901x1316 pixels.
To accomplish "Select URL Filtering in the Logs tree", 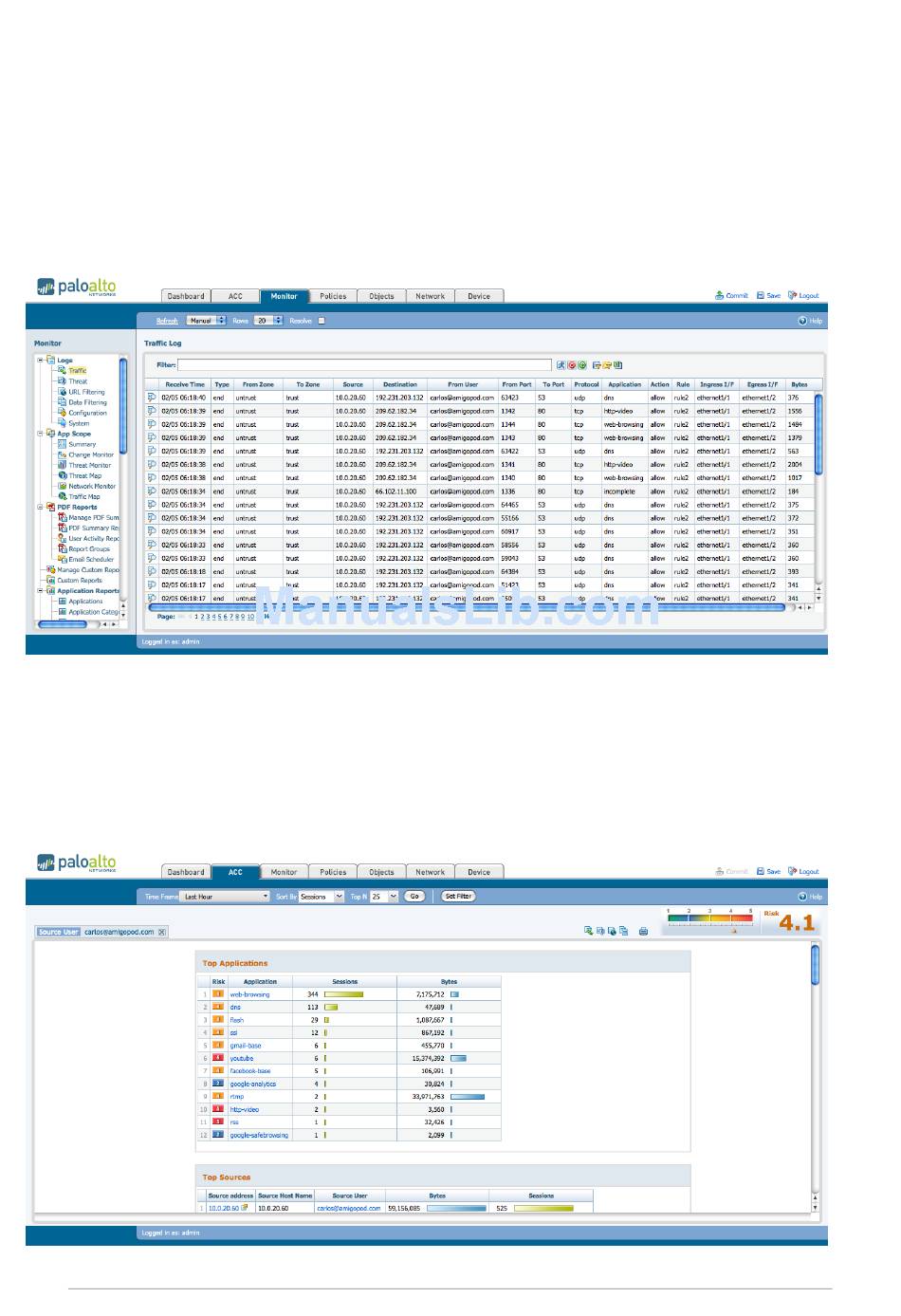I will click(x=85, y=392).
